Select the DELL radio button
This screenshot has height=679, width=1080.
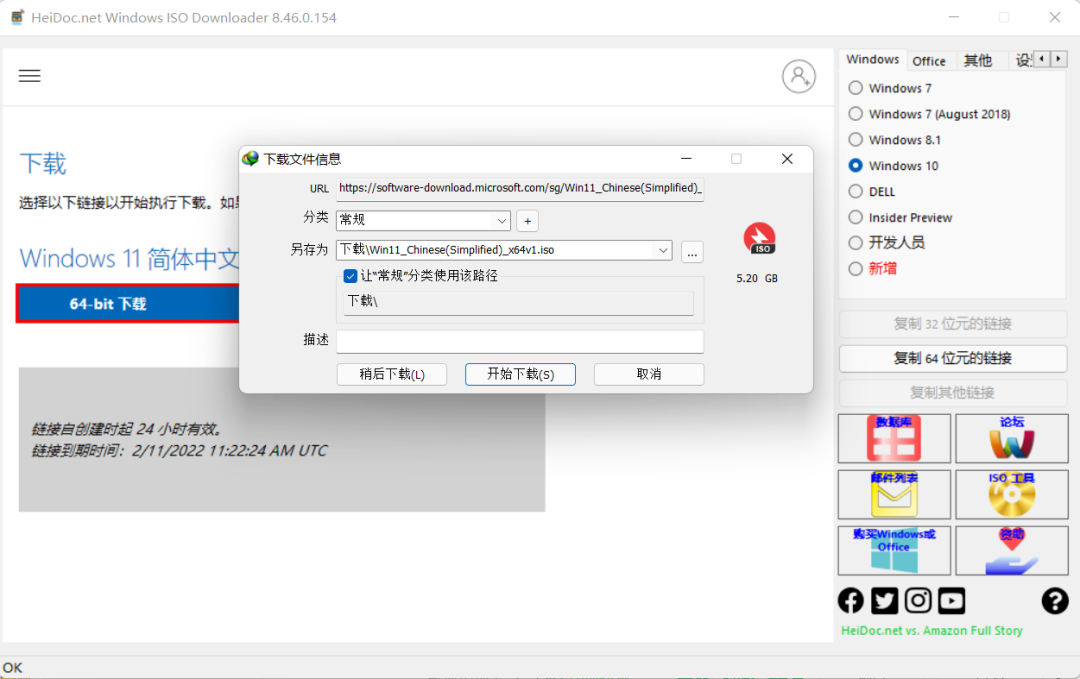tap(855, 191)
